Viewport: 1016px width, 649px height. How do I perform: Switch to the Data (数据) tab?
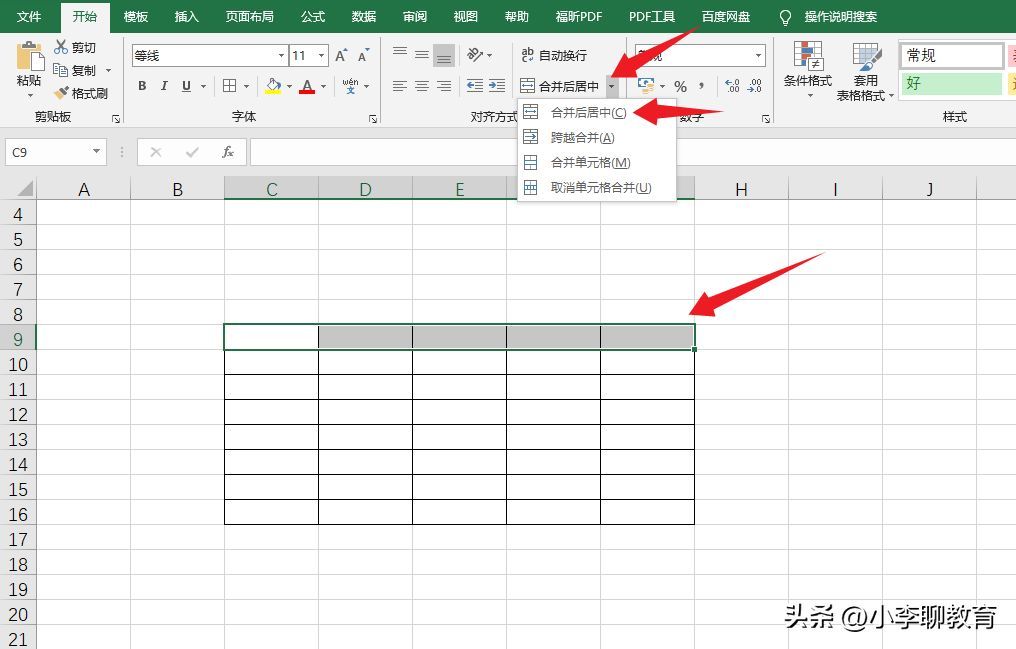point(364,17)
